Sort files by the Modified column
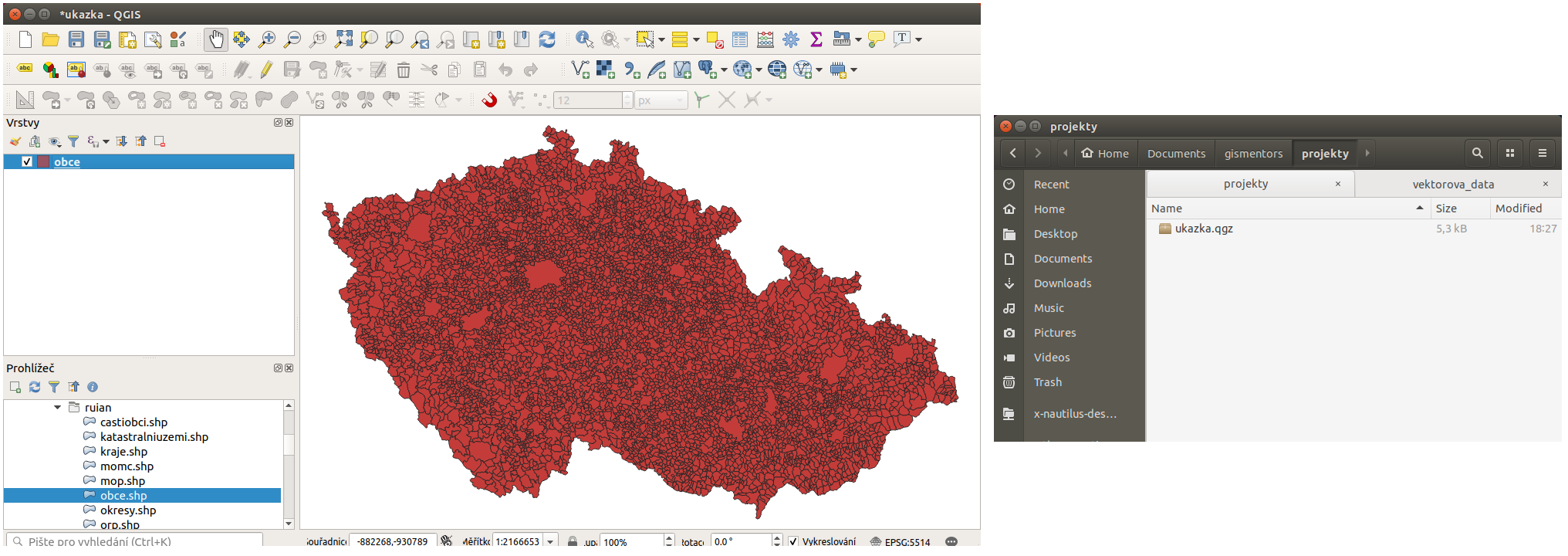 1526,208
